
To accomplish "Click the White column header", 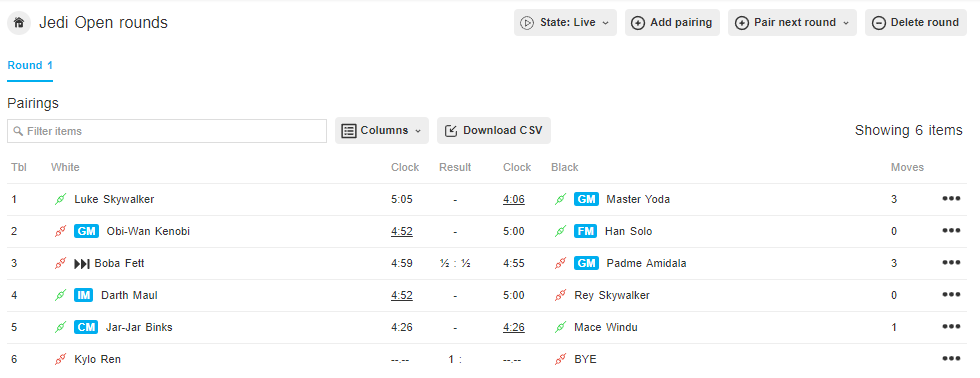I will 65,167.
